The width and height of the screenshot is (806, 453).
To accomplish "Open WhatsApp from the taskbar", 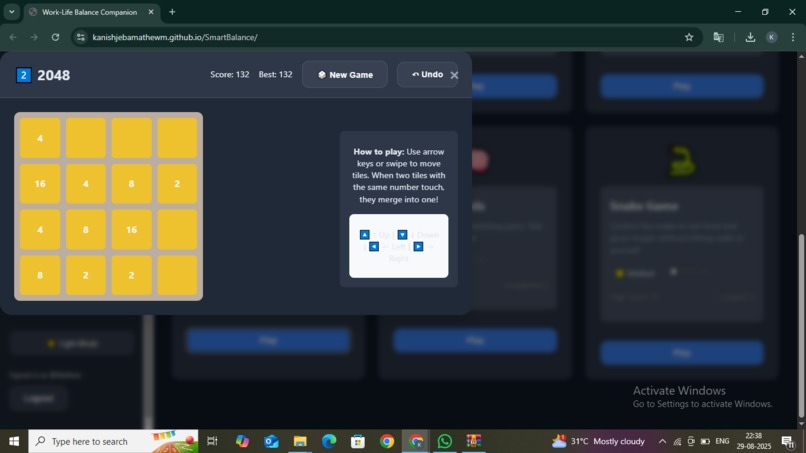I will coord(445,441).
